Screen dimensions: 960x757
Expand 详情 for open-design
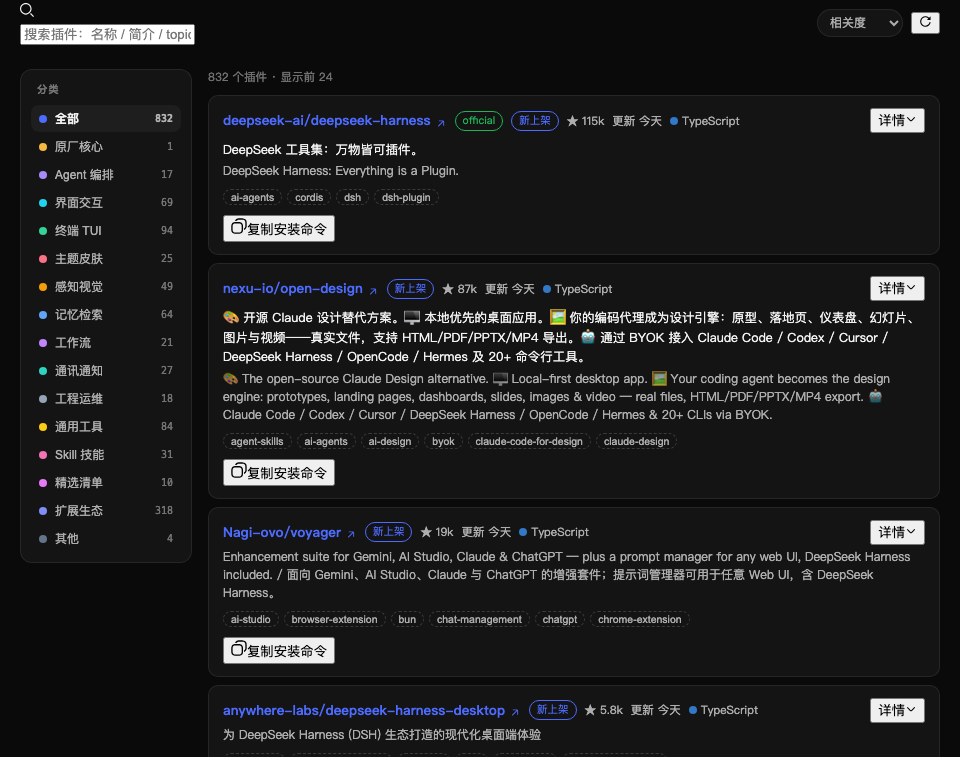coord(897,288)
